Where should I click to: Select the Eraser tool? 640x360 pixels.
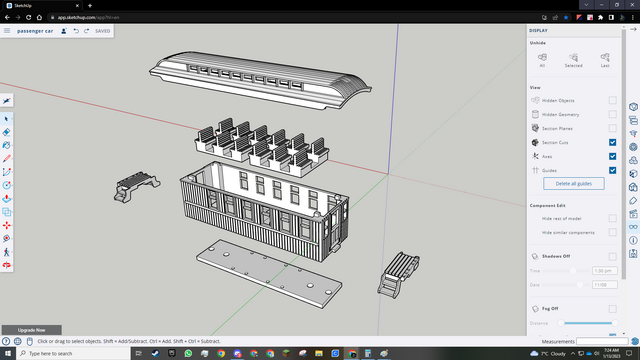point(7,132)
